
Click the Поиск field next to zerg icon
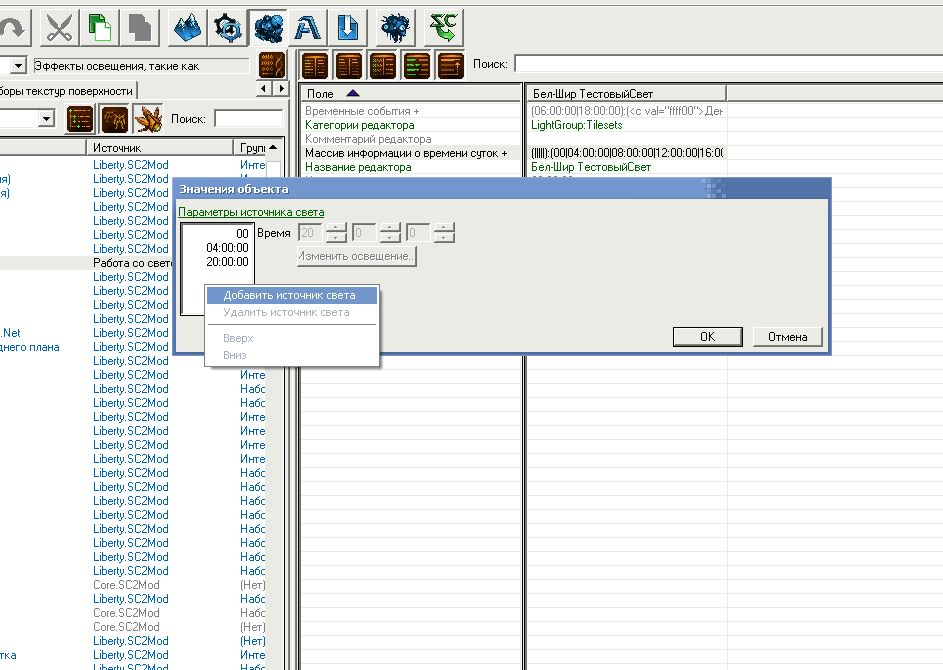[249, 118]
